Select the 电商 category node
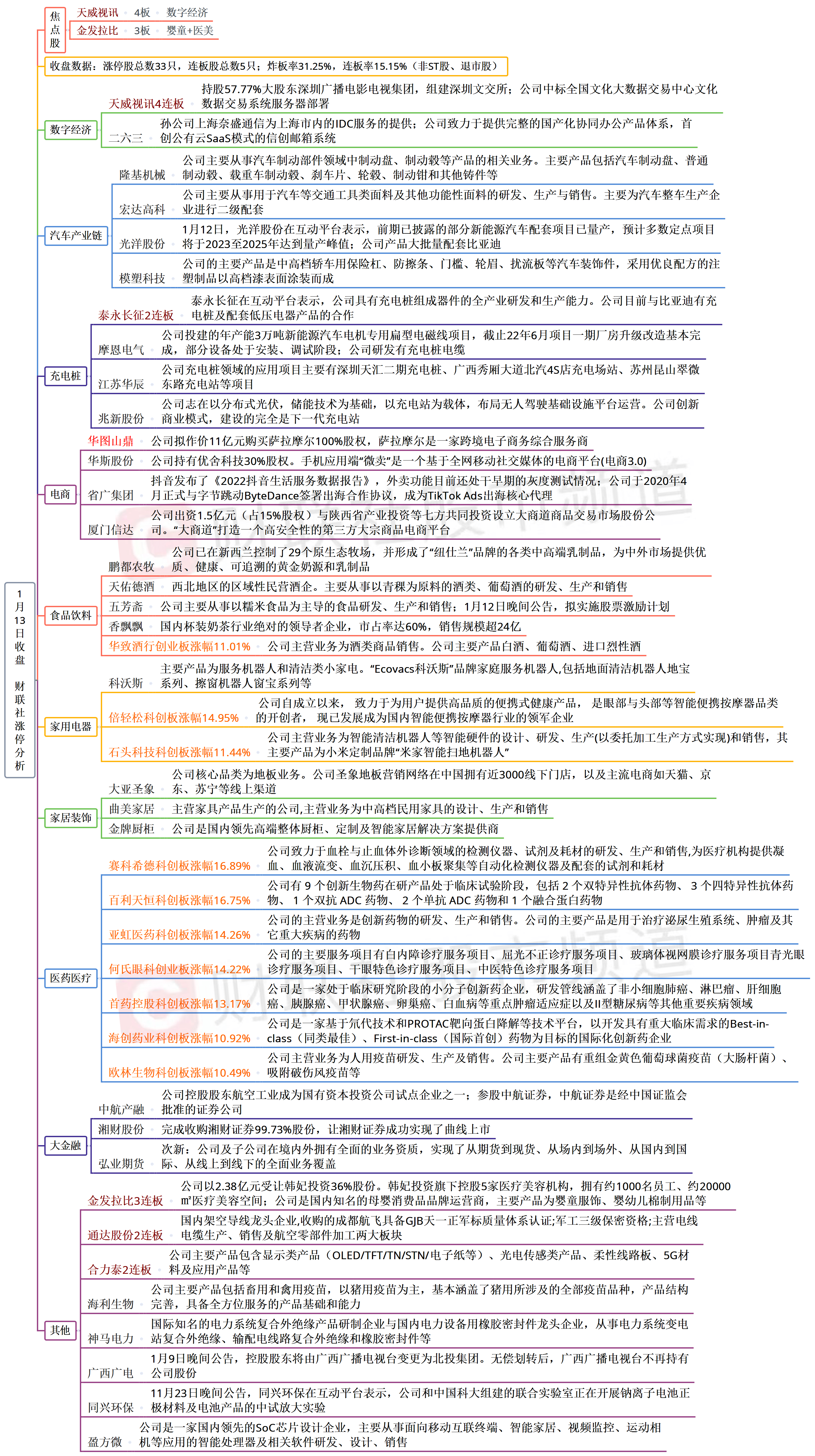 tap(60, 494)
